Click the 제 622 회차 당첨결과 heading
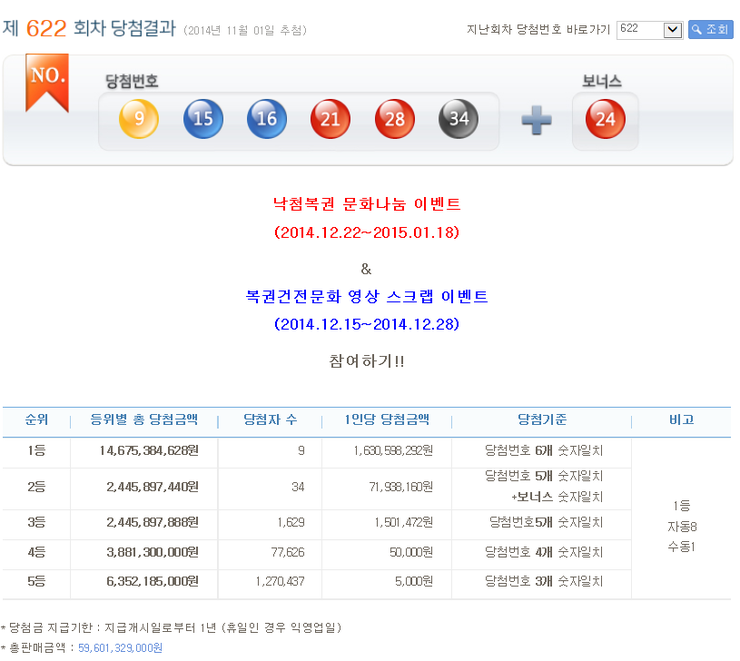Viewport: 740px width, 661px height. 89,28
